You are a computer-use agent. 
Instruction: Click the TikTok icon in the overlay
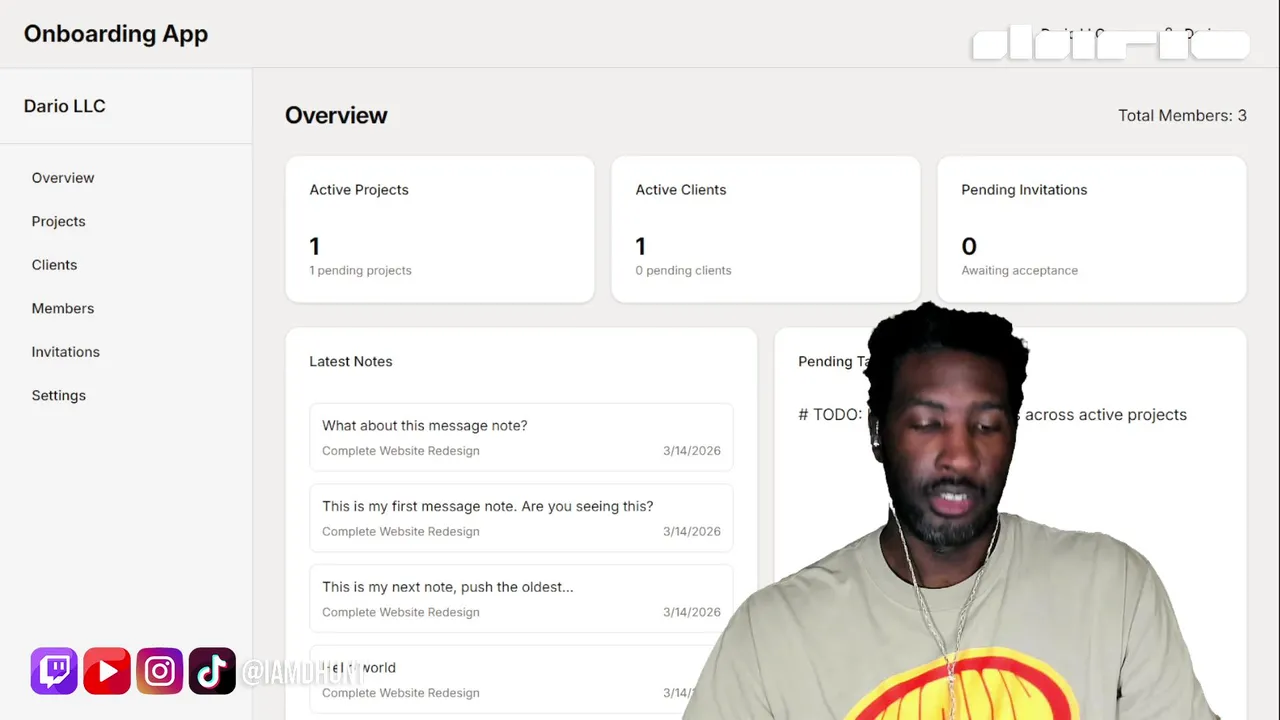[x=212, y=671]
